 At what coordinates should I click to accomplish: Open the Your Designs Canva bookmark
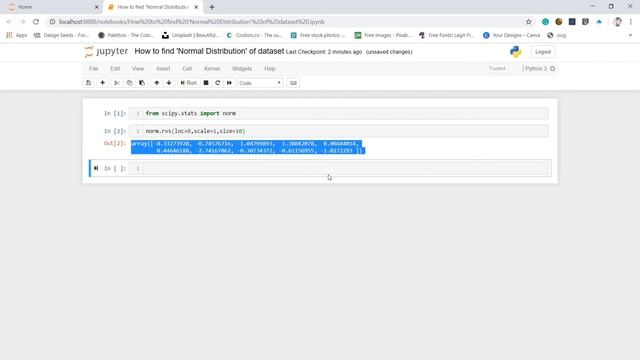click(511, 36)
